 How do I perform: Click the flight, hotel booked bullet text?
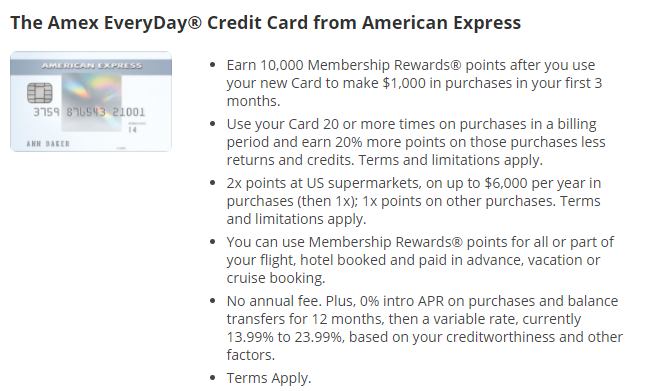click(x=420, y=260)
